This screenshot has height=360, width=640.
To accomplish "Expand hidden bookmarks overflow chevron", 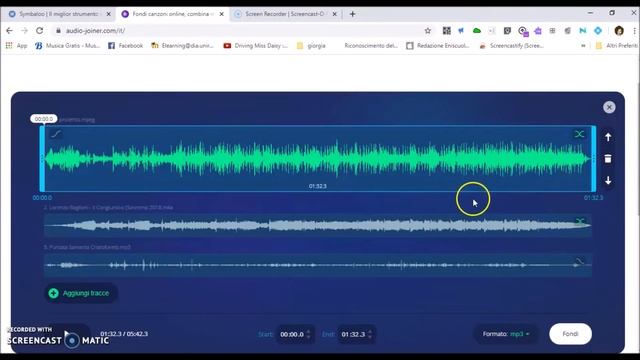I will point(583,46).
